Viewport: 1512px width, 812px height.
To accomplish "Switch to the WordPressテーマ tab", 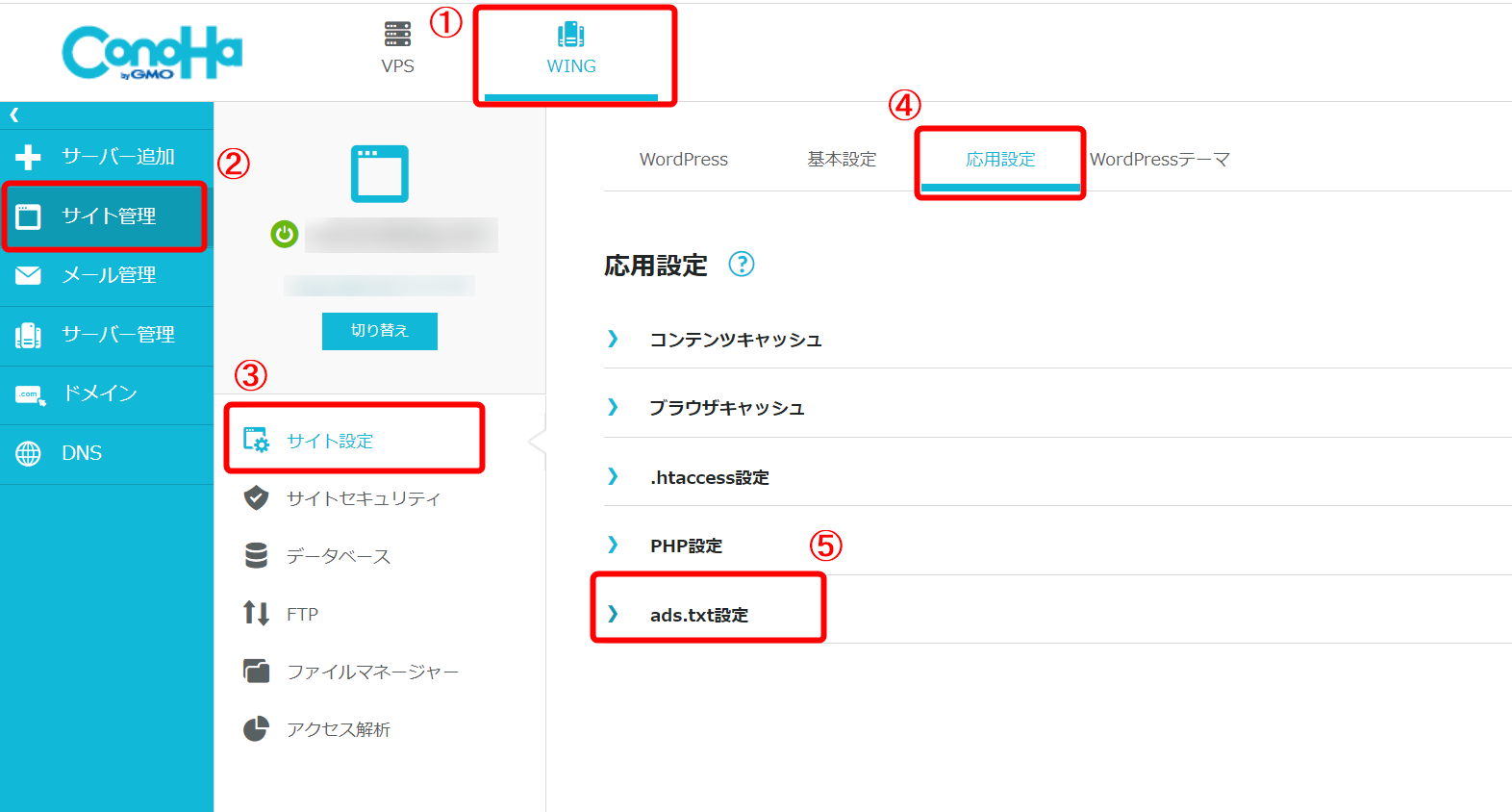I will pos(1160,160).
